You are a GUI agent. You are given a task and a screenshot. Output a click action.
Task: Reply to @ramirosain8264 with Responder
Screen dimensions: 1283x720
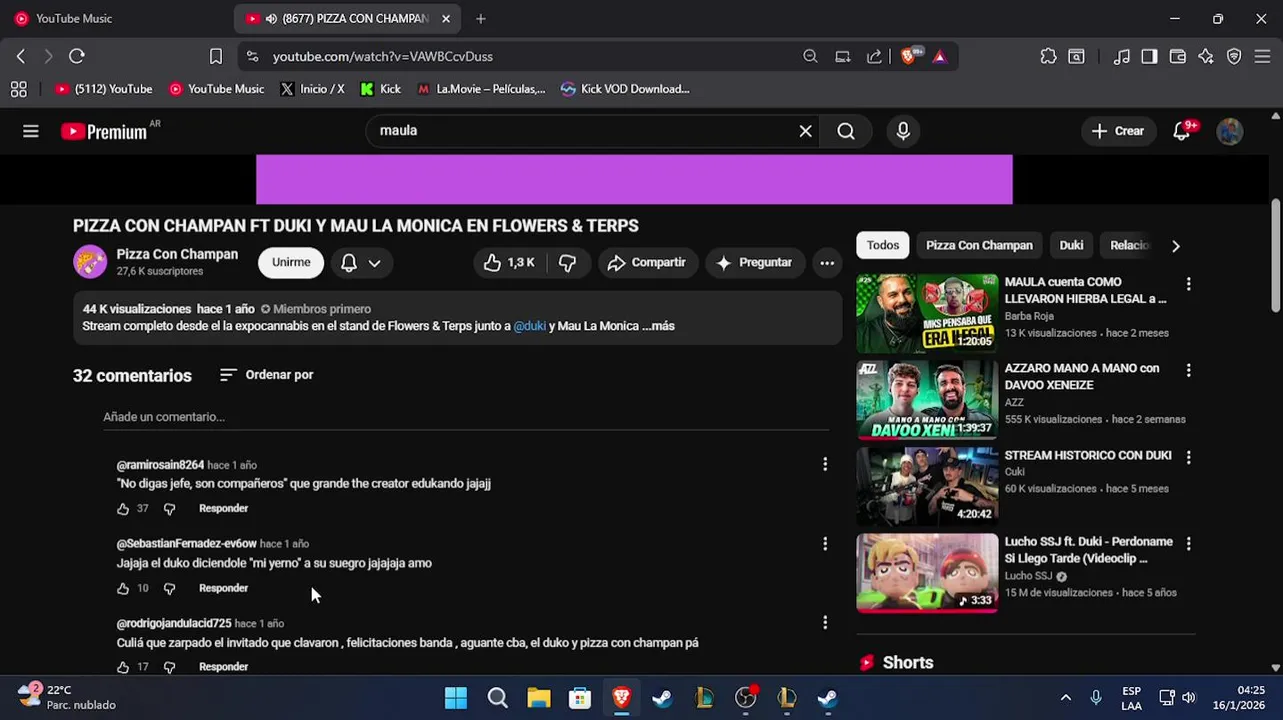point(223,509)
